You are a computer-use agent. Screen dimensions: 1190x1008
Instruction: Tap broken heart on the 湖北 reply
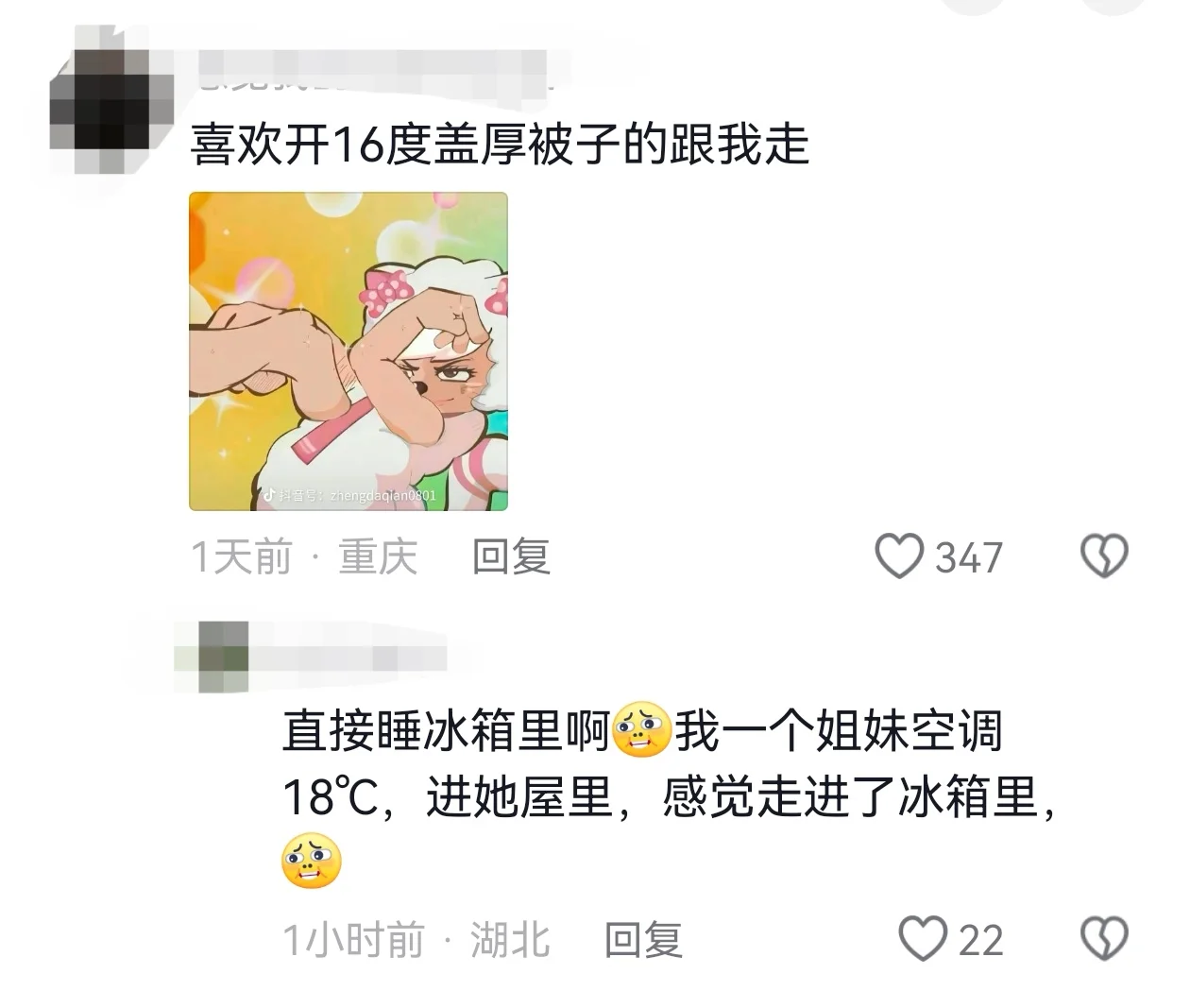[x=1103, y=939]
